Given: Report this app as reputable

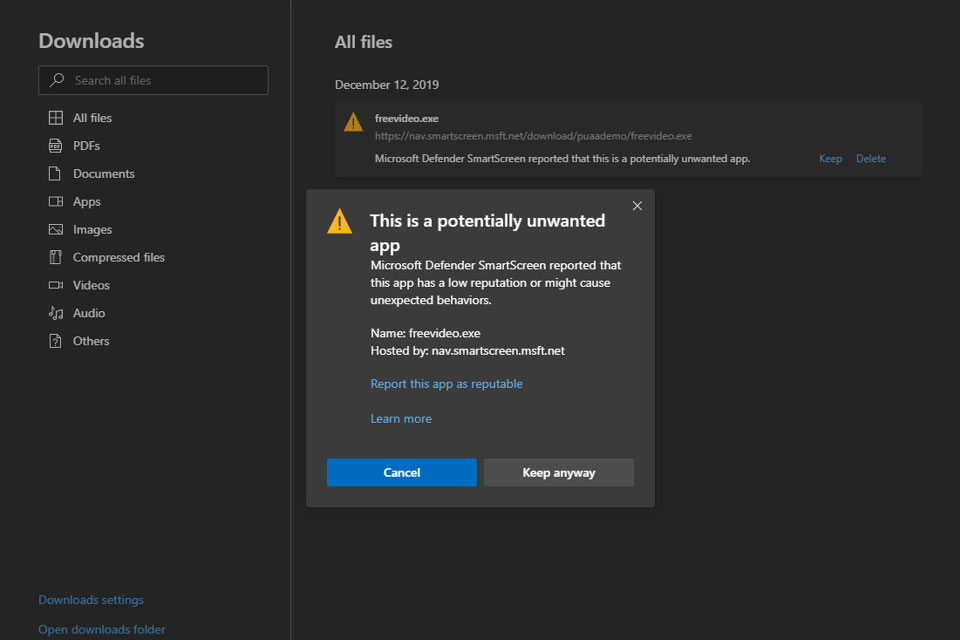Looking at the screenshot, I should pos(447,383).
